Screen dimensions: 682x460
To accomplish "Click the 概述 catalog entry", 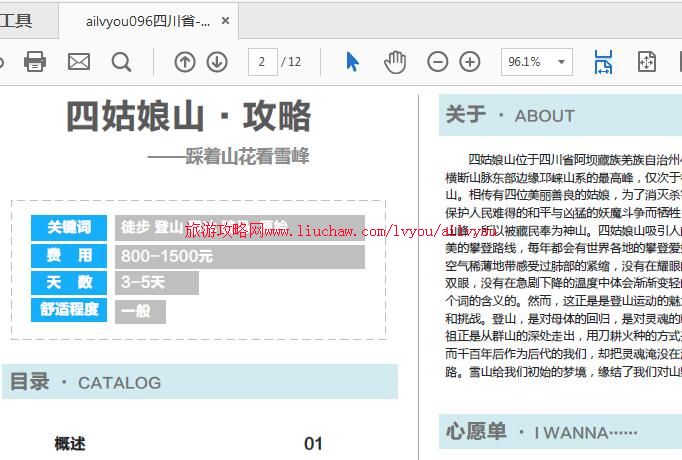I will (70, 443).
